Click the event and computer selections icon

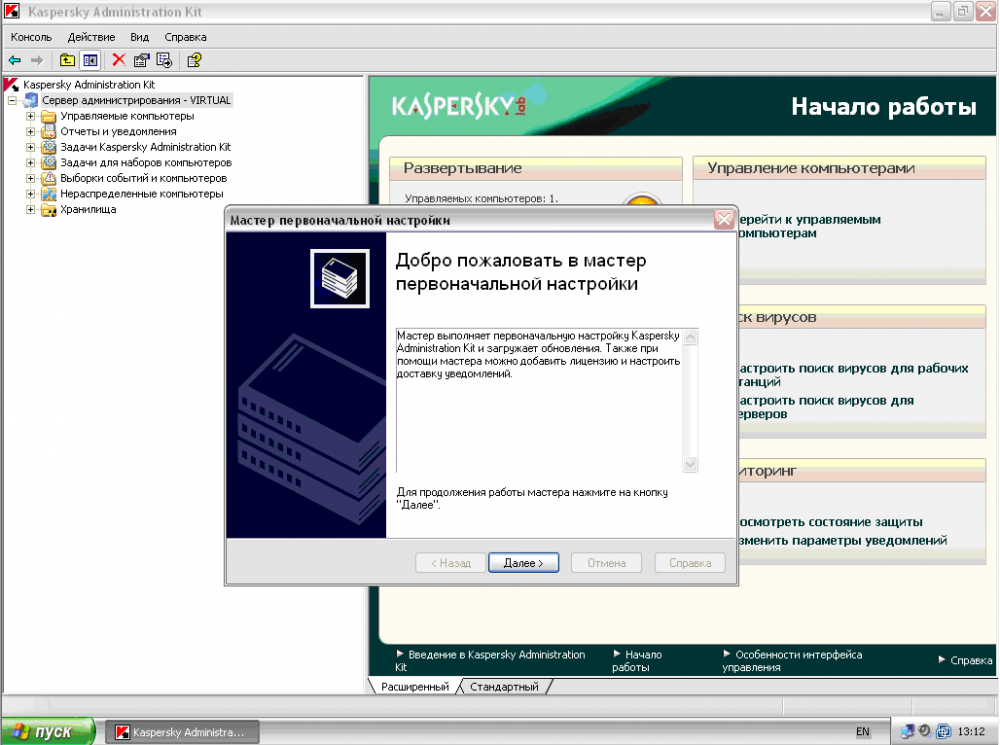pyautogui.click(x=48, y=178)
